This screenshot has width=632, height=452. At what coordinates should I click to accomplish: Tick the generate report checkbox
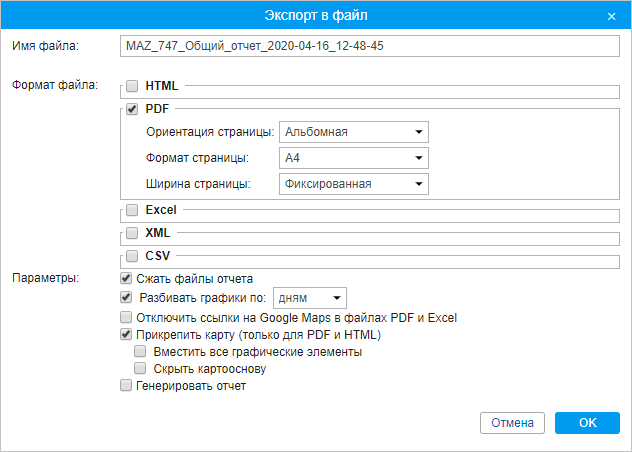point(126,385)
